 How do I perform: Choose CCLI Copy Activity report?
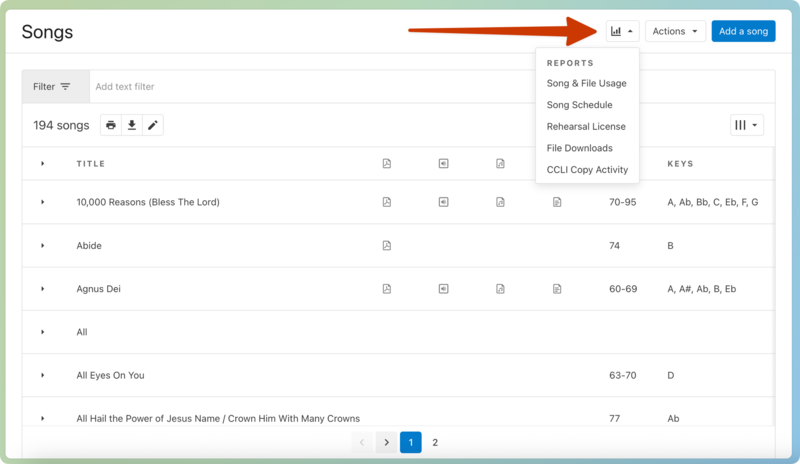click(587, 170)
